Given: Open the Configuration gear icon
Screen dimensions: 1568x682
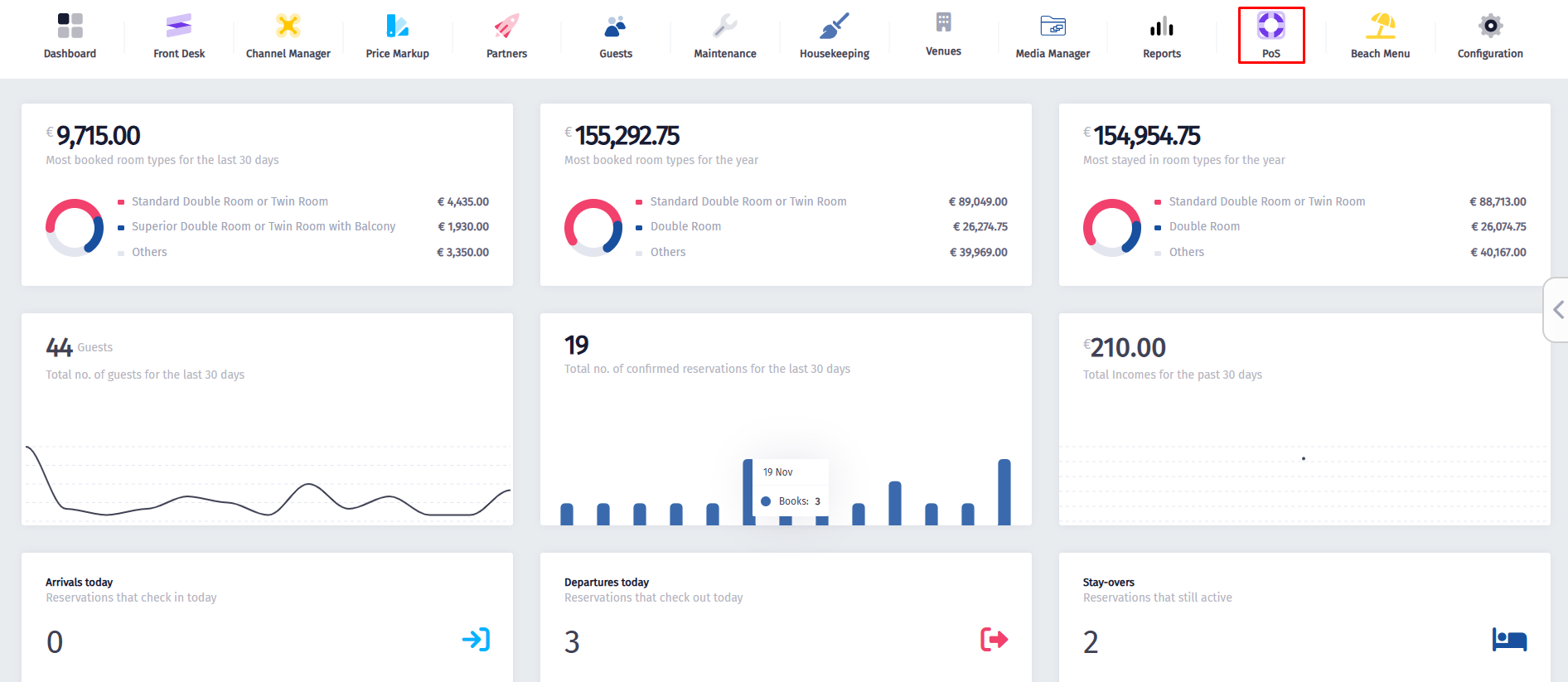Looking at the screenshot, I should click(x=1489, y=27).
